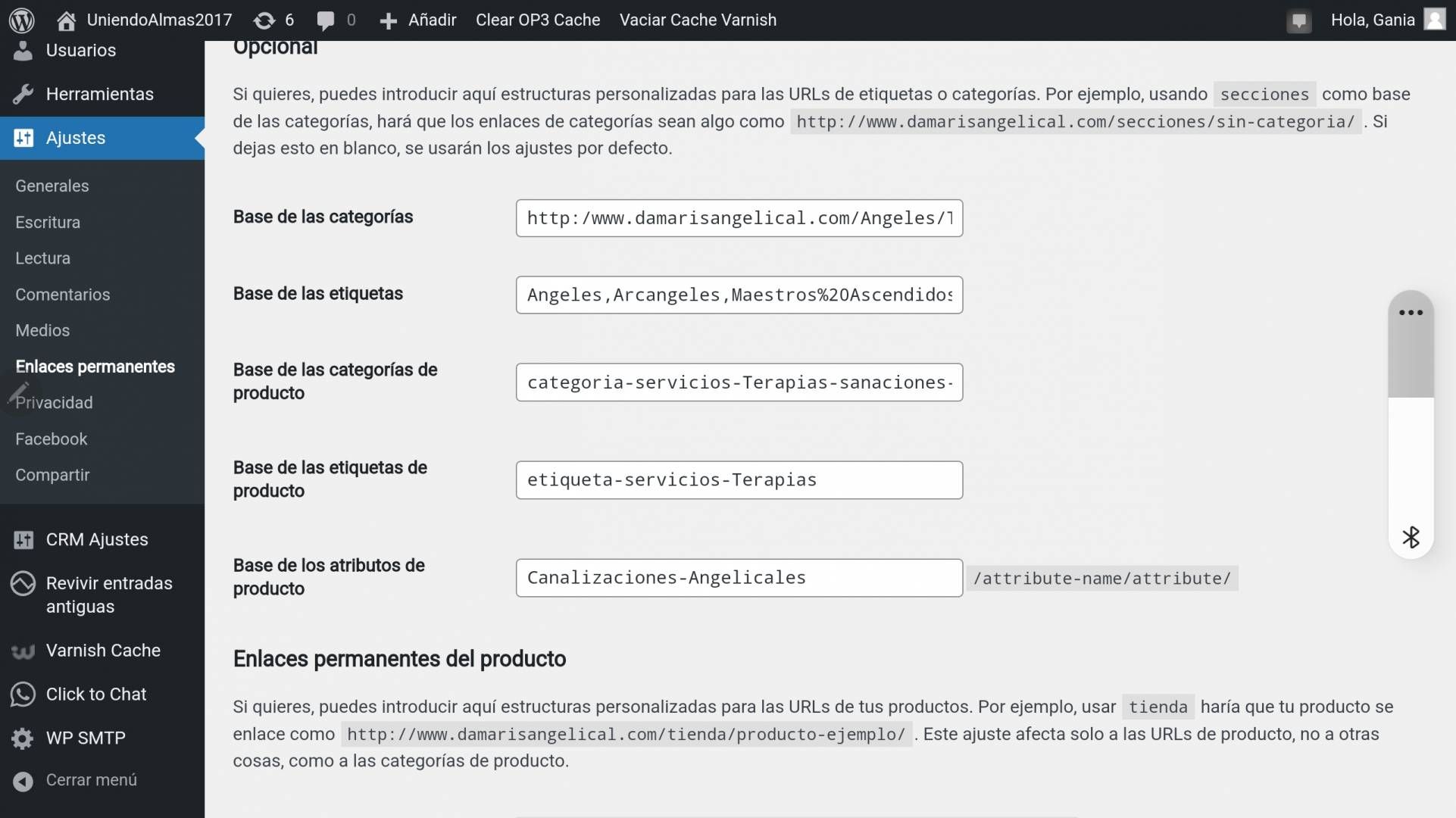
Task: Go to the Click to Chat menu
Action: click(x=96, y=694)
